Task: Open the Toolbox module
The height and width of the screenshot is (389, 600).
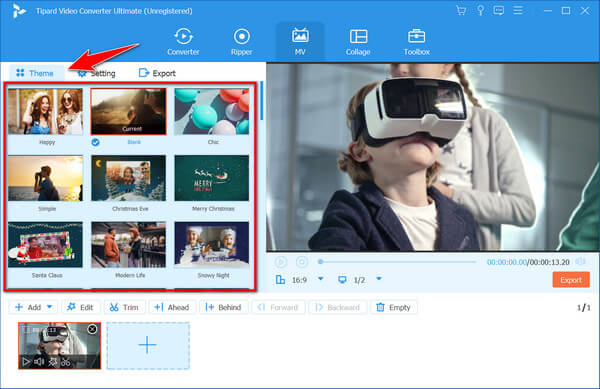Action: (x=416, y=42)
